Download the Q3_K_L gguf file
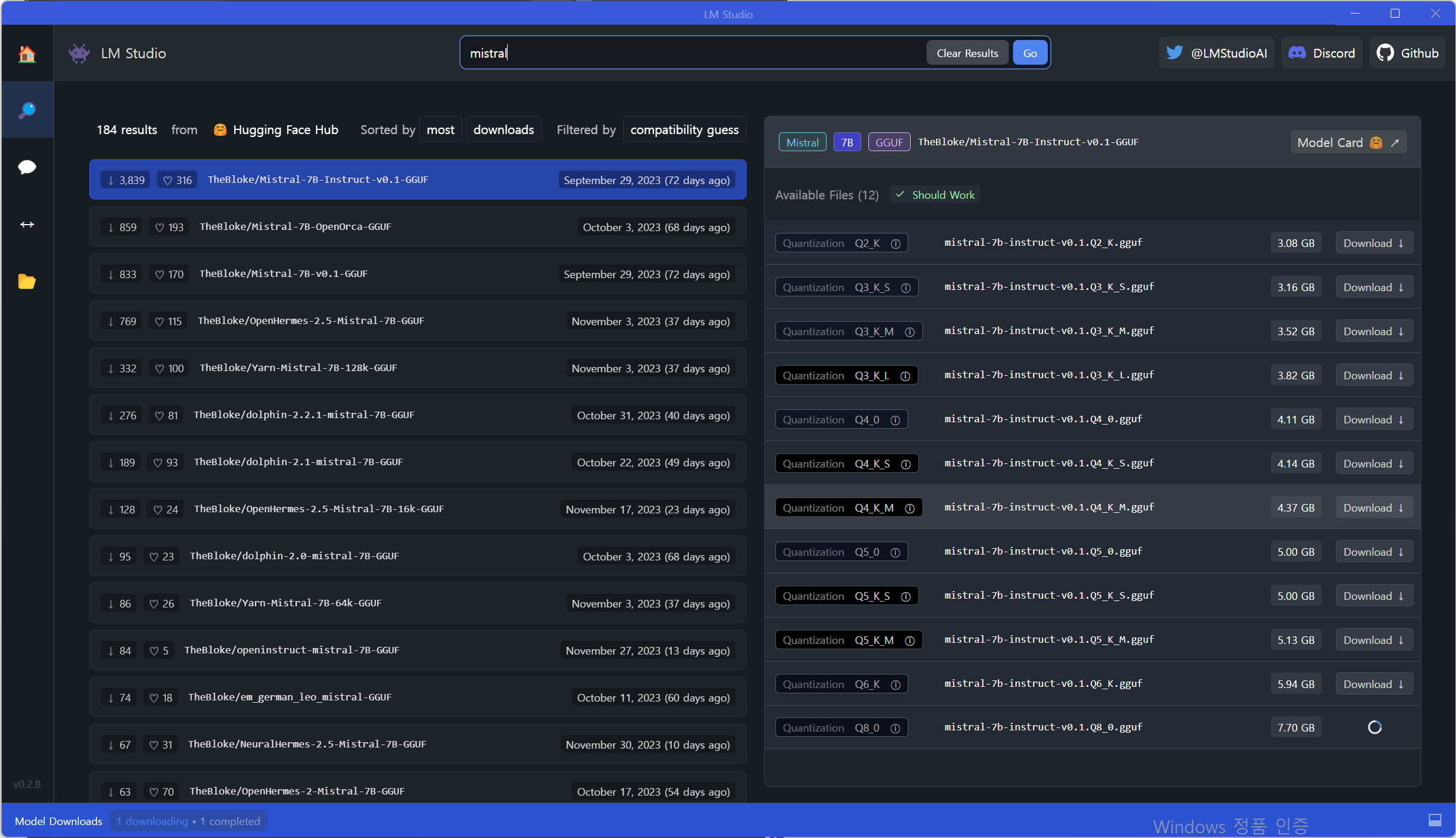The height and width of the screenshot is (838, 1456). coord(1374,375)
